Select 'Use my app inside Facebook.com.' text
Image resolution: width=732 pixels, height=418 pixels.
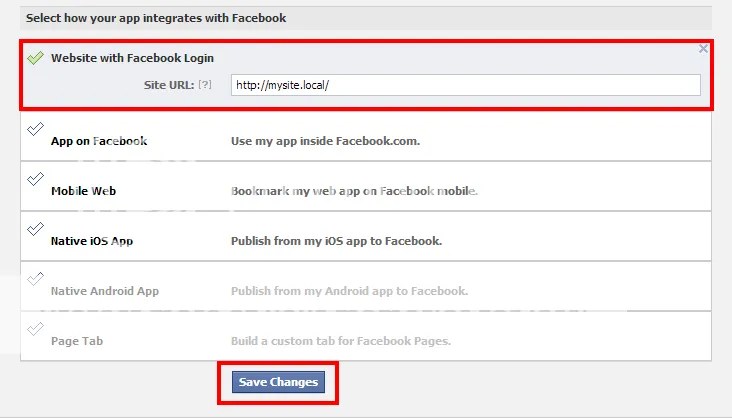pyautogui.click(x=325, y=141)
